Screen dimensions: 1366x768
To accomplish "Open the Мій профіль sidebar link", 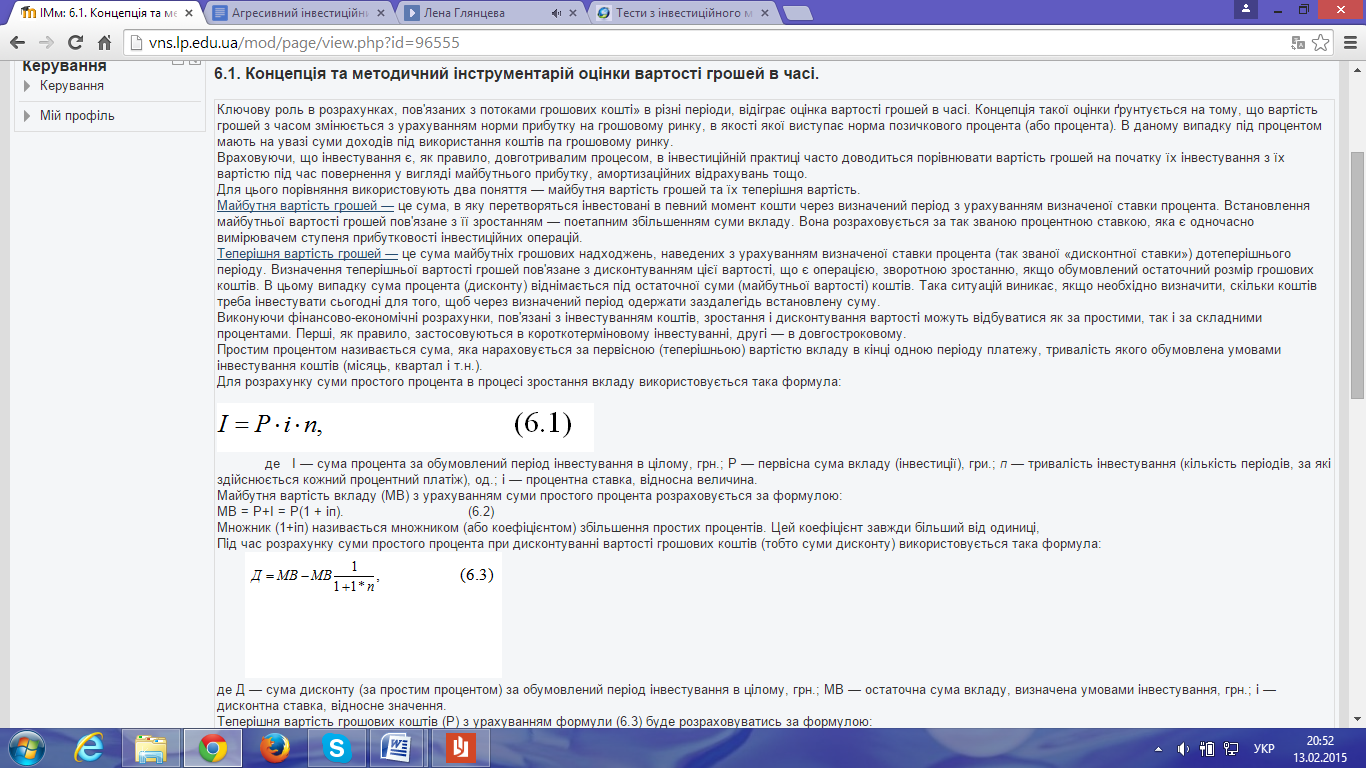I will 77,116.
